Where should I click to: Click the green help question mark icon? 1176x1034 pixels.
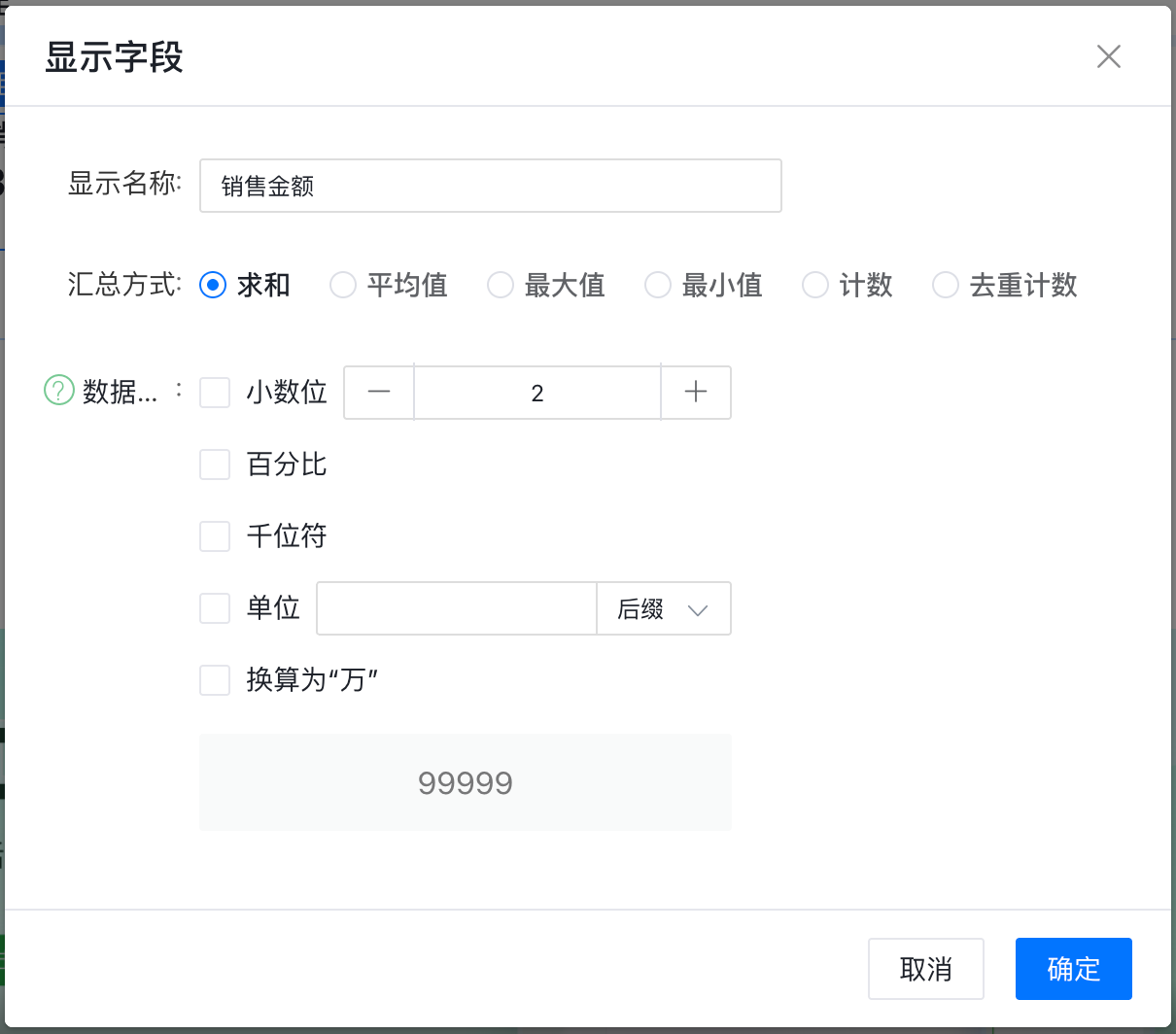(x=59, y=392)
